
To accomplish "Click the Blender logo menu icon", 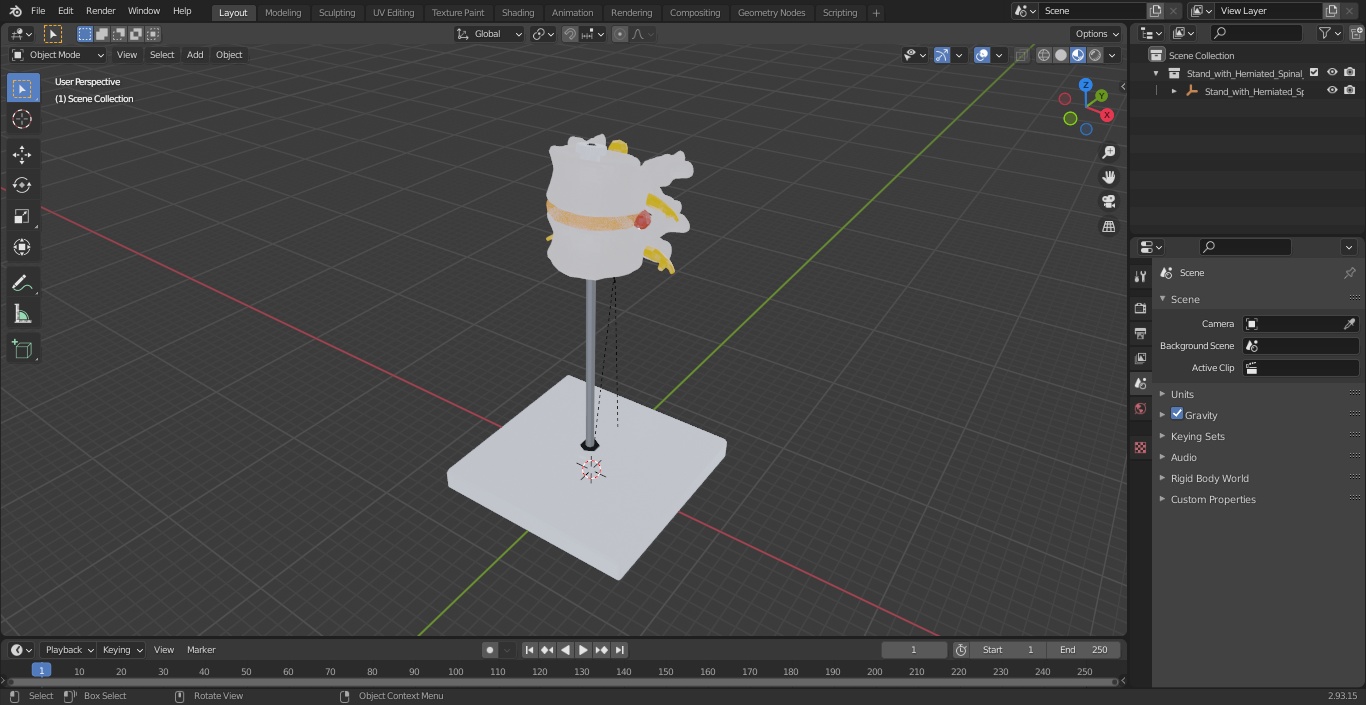I will point(15,11).
